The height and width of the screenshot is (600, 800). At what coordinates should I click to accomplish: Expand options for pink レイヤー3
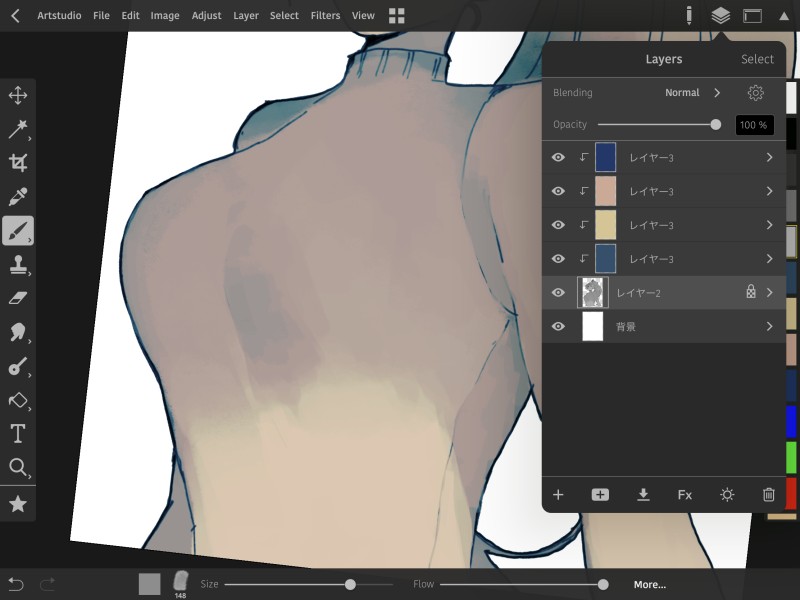(x=769, y=191)
